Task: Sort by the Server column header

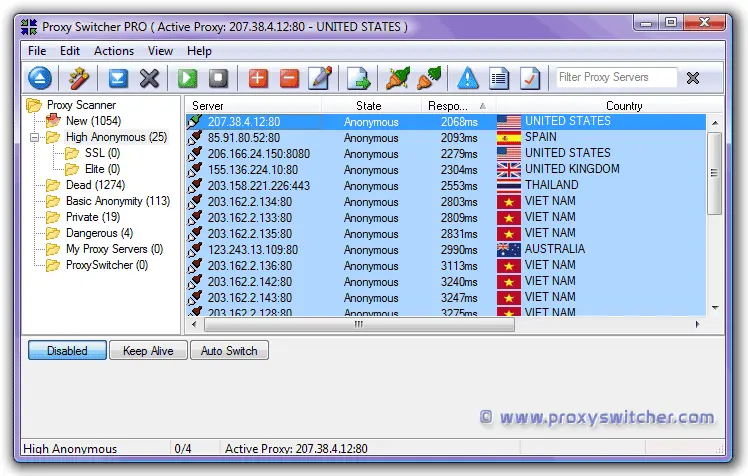Action: tap(253, 105)
